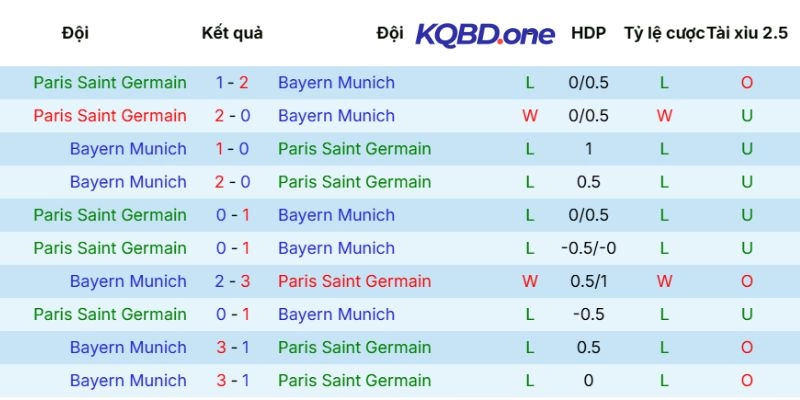Viewport: 800px width, 400px height.
Task: Select the Kết quả column header
Action: pyautogui.click(x=232, y=33)
